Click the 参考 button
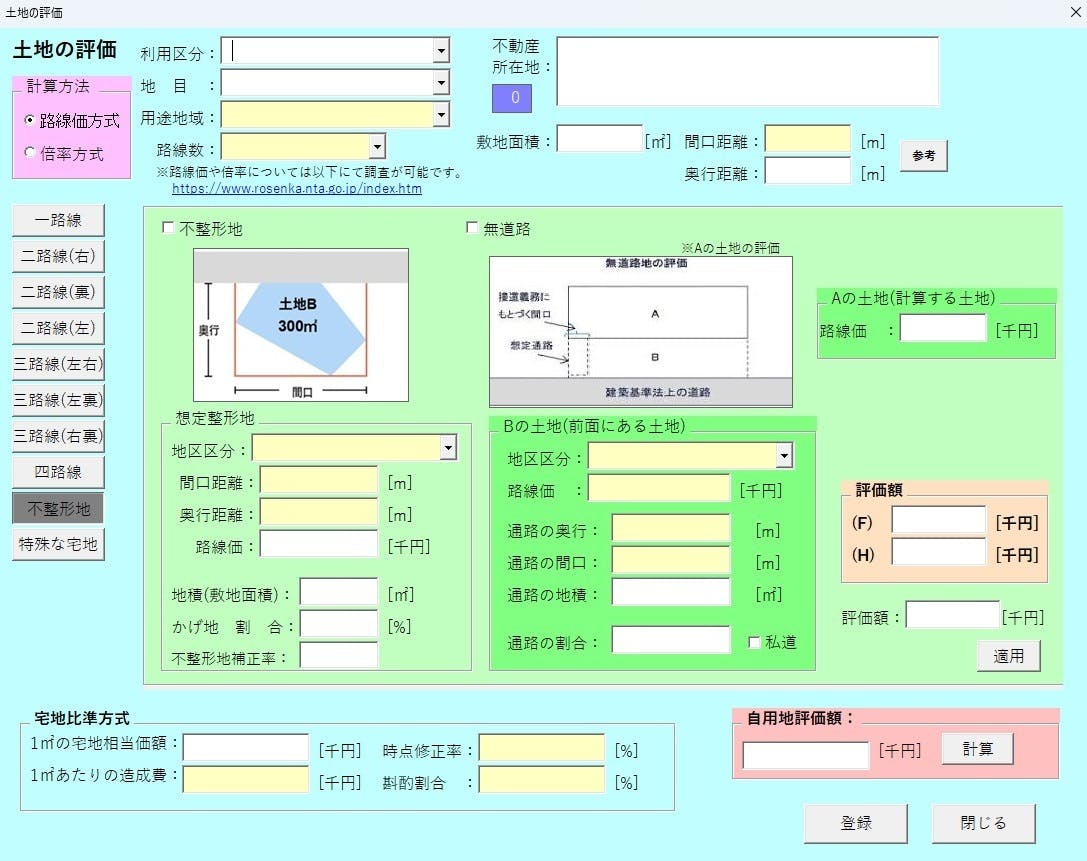1087x861 pixels. [x=923, y=156]
